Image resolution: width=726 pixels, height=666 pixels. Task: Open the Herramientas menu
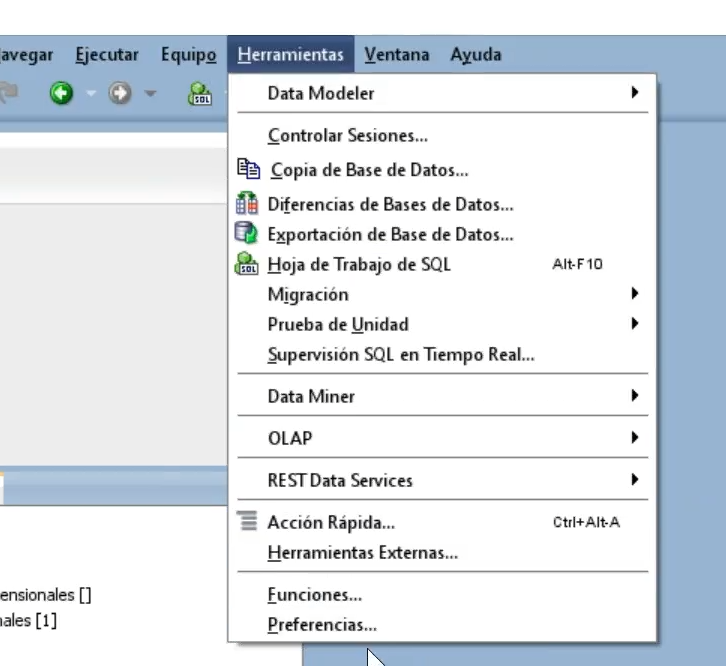290,55
